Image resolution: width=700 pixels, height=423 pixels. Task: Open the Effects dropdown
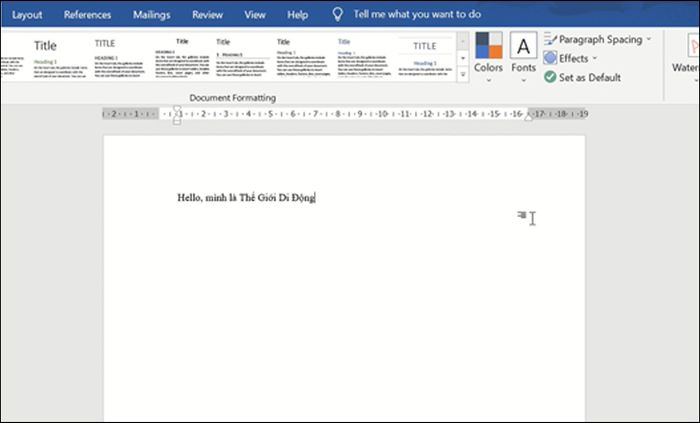595,58
